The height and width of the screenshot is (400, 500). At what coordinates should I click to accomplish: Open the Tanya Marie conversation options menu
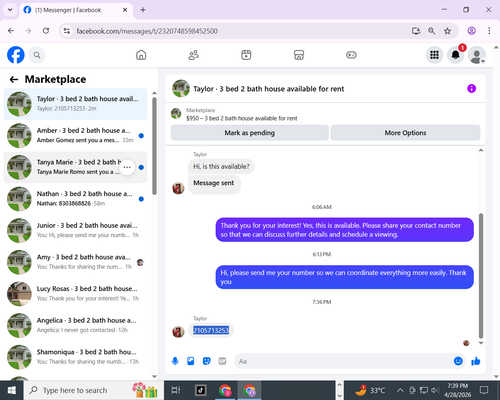point(127,167)
